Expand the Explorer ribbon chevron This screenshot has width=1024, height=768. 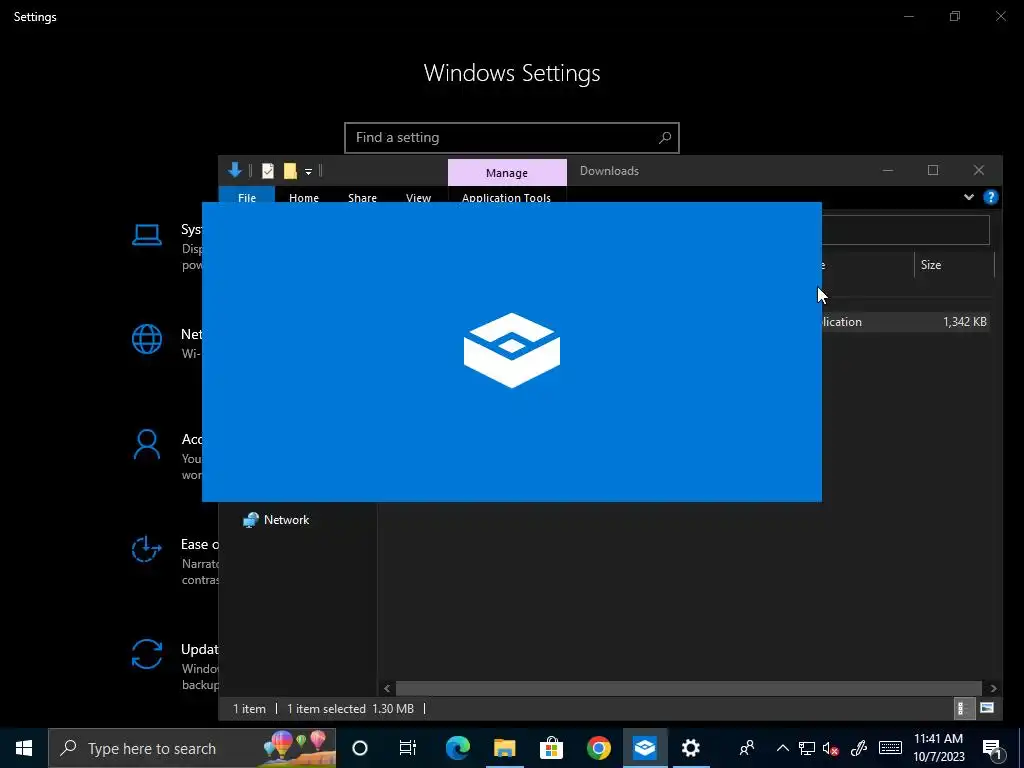[x=968, y=197]
